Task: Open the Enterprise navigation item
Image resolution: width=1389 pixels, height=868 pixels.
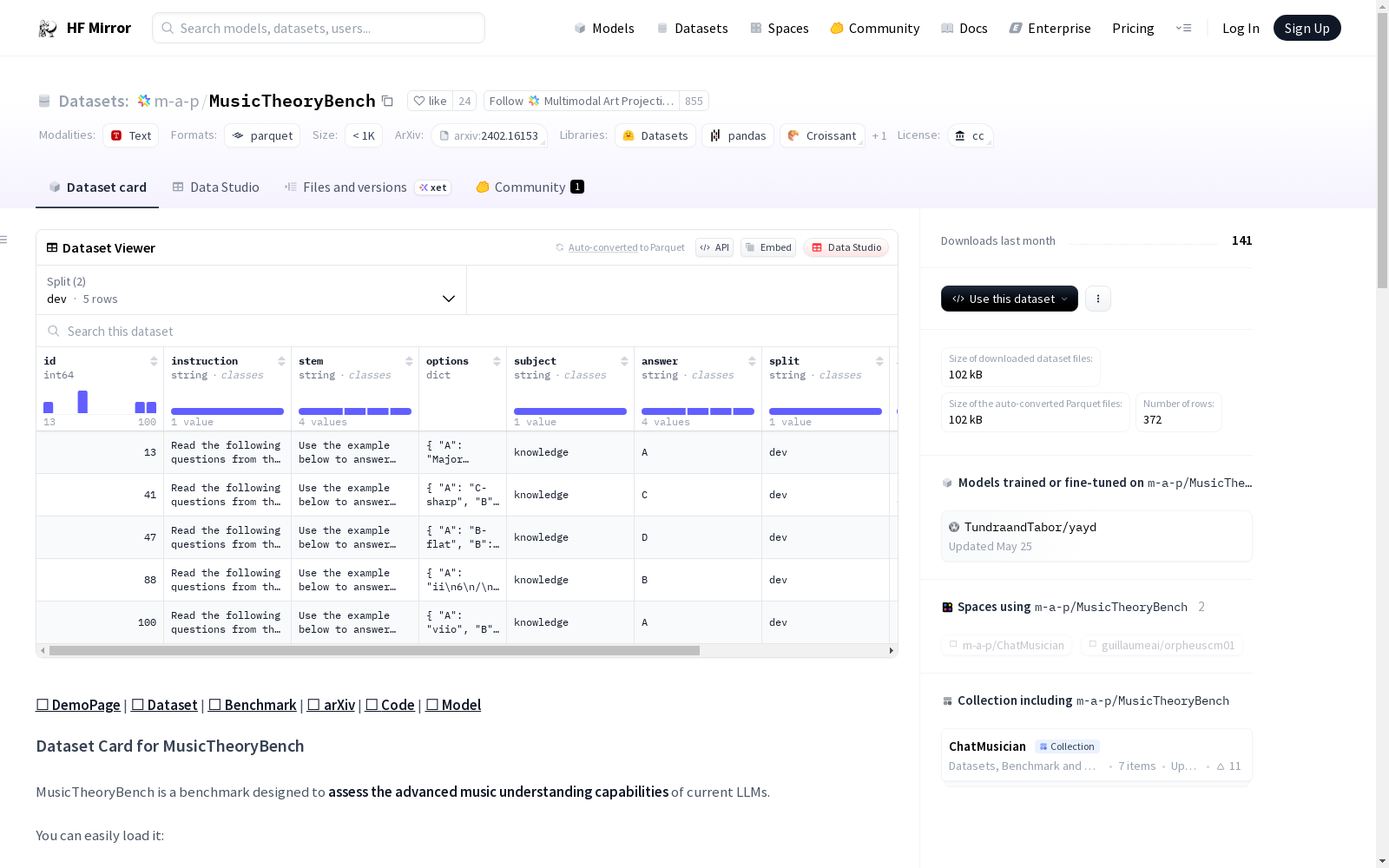Action: (x=1050, y=29)
